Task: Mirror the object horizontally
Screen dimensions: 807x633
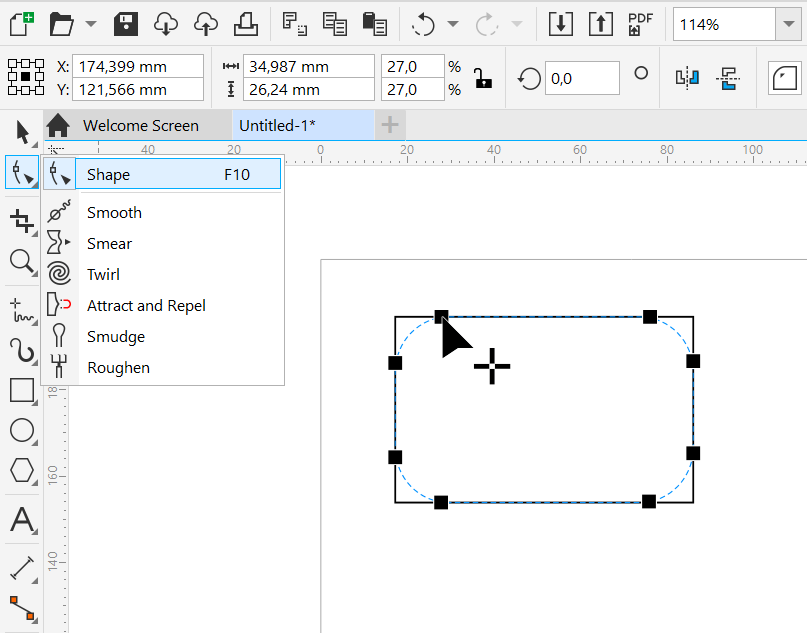Action: (x=687, y=78)
